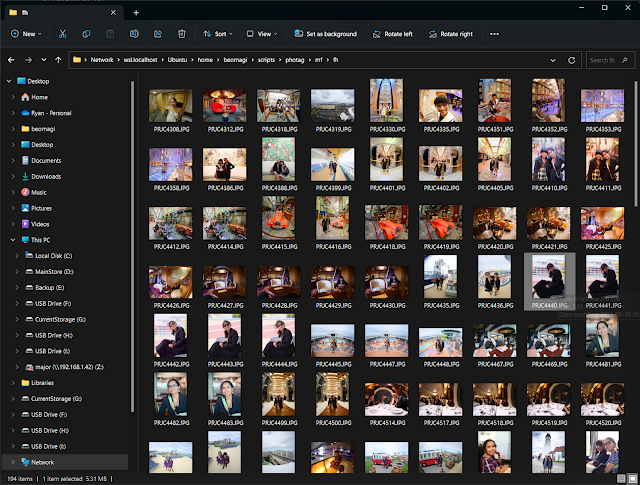640x485 pixels.
Task: Open Pictures in navigation pane
Action: (41, 209)
